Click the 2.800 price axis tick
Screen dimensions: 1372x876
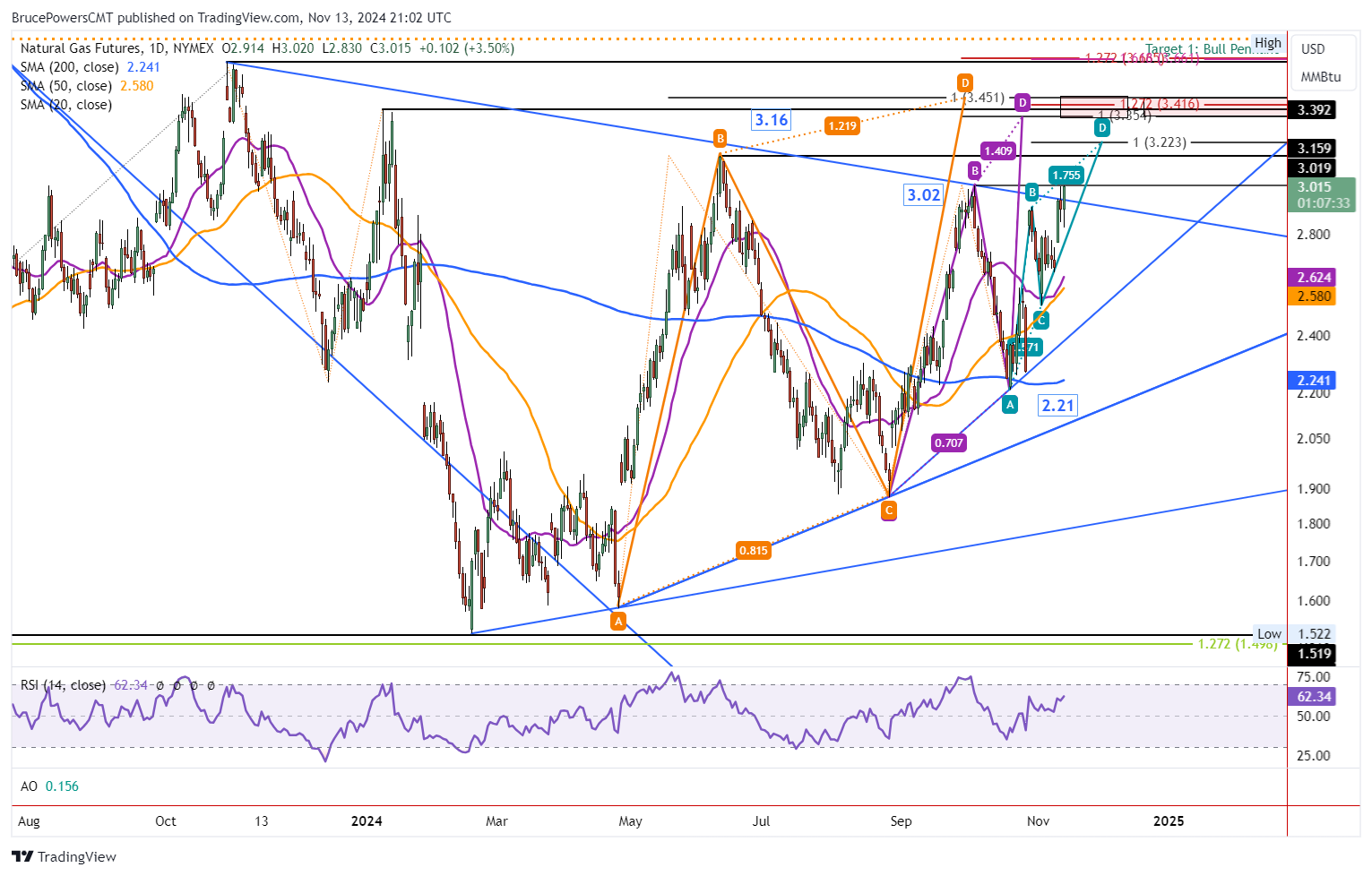click(1313, 235)
